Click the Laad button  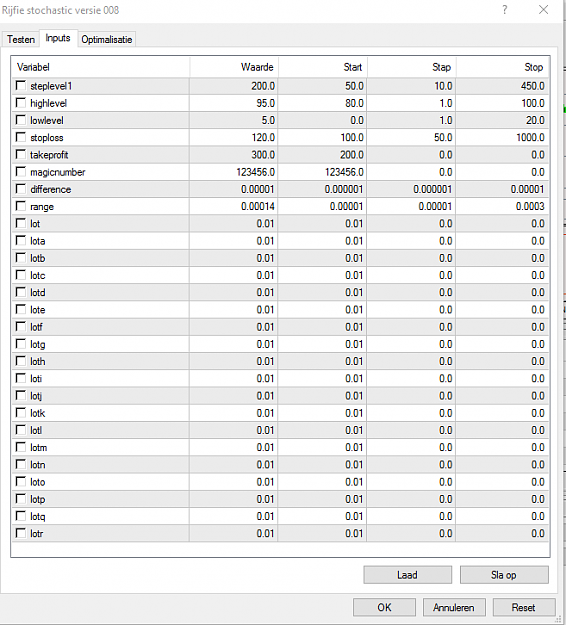point(407,575)
